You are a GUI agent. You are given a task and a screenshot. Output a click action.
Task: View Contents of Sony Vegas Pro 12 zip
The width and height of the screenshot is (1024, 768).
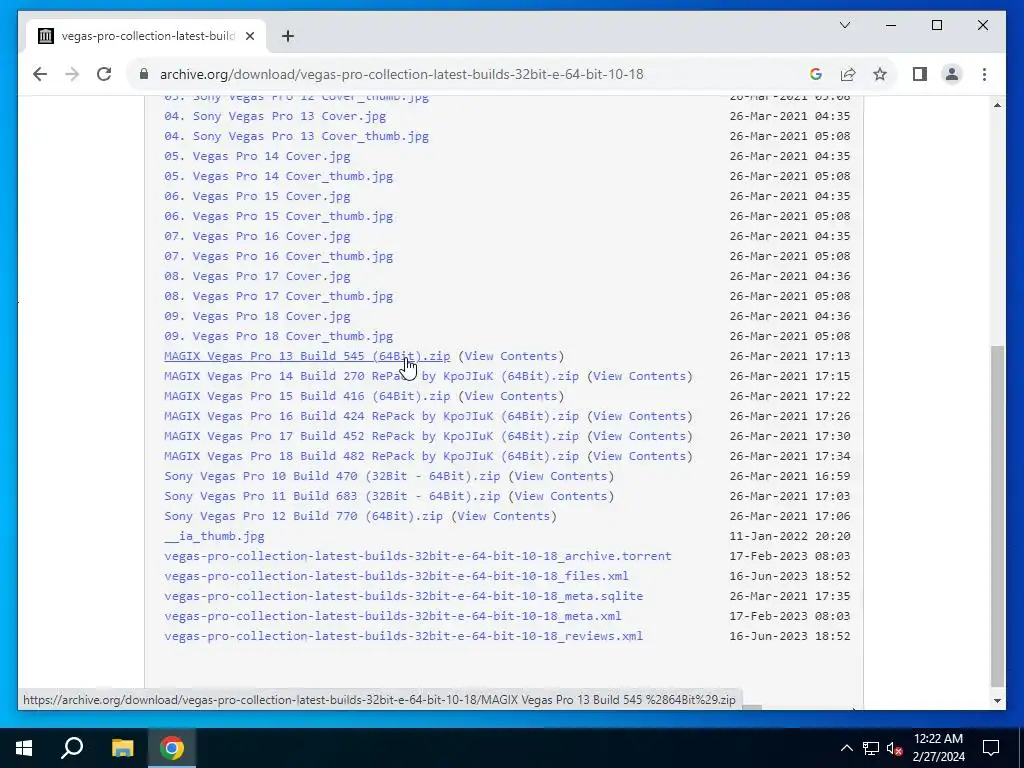(x=504, y=516)
